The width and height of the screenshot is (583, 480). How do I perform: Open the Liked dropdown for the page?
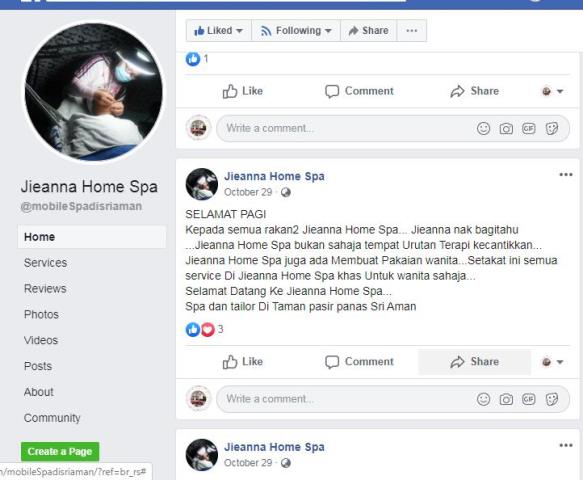[219, 30]
